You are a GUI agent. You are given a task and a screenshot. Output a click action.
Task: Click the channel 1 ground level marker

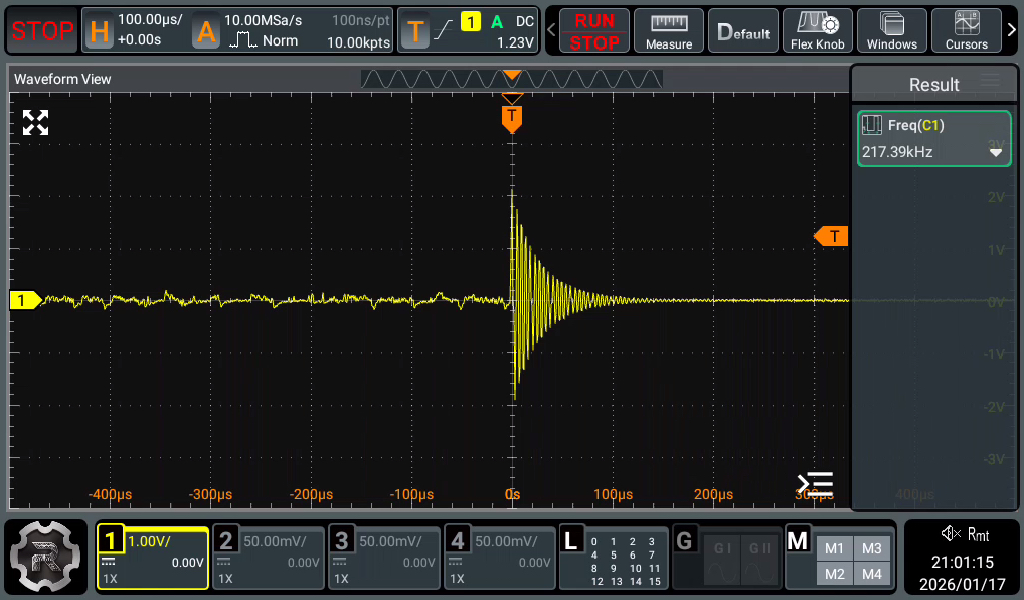[x=24, y=299]
